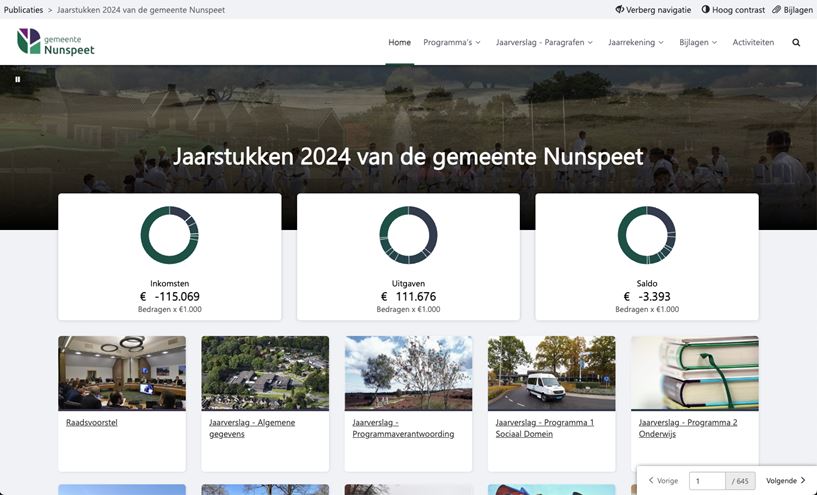This screenshot has height=495, width=817.
Task: Enable Hoog contrast mode
Action: tap(733, 10)
